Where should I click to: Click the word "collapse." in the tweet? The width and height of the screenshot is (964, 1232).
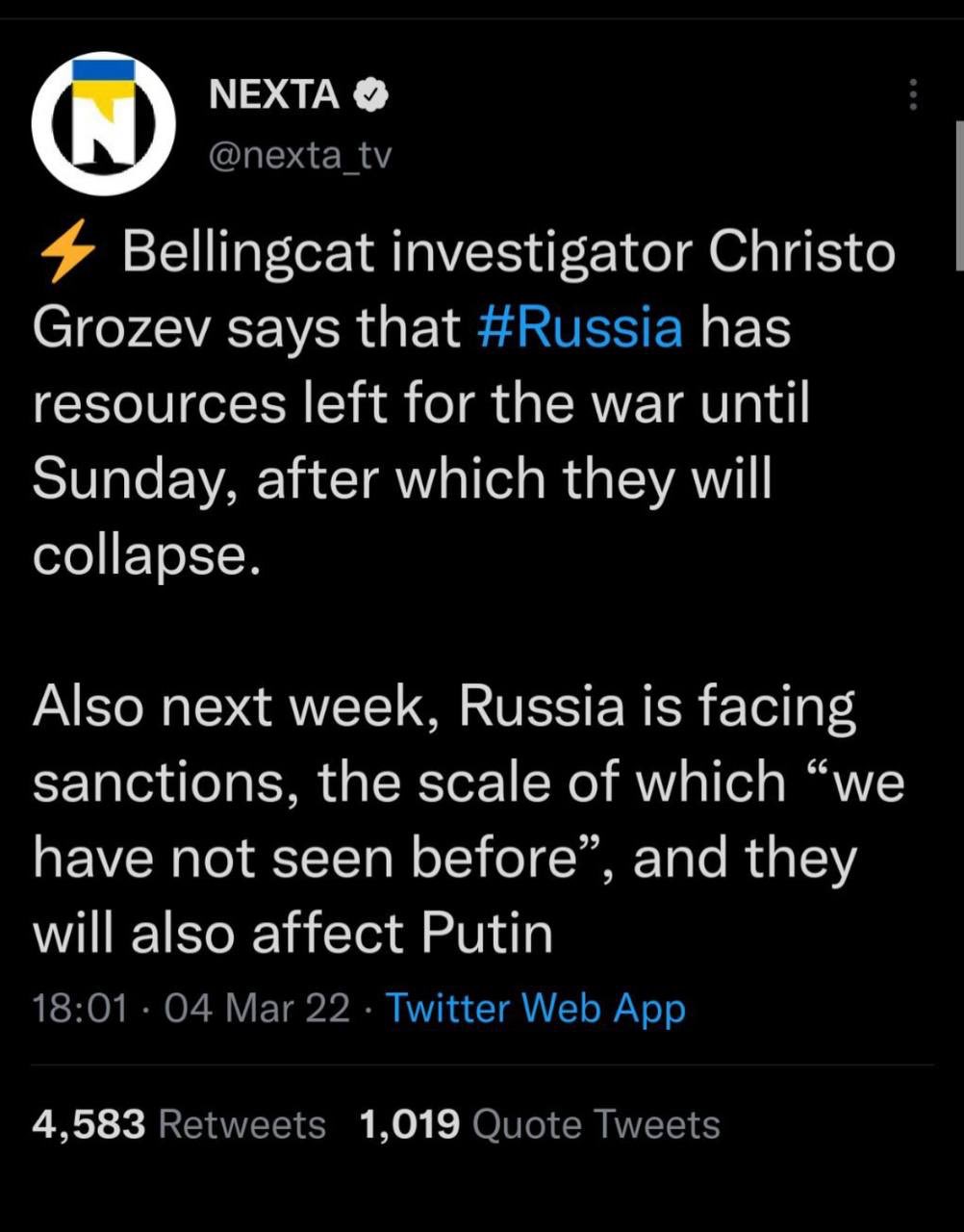146,555
